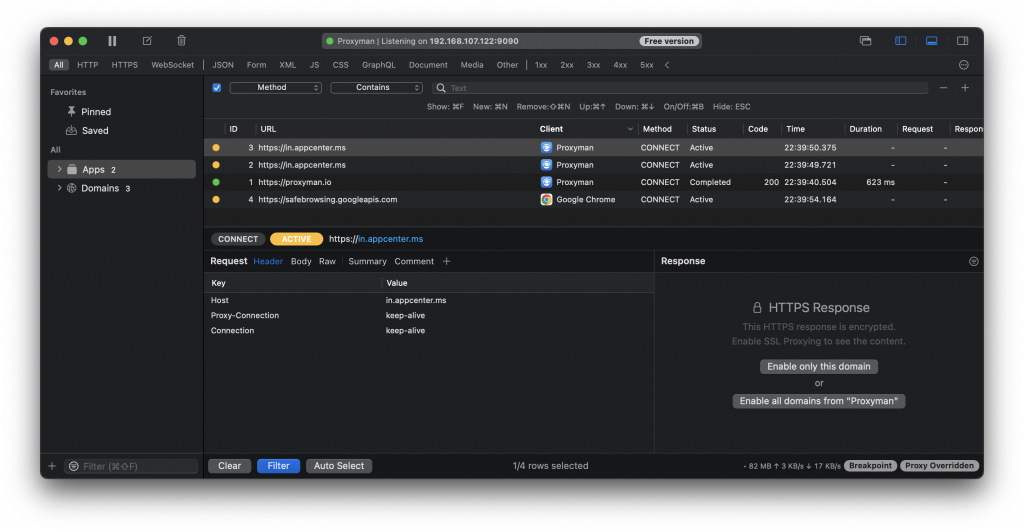Click Enable only this domain button
Viewport: 1024px width, 532px height.
819,366
